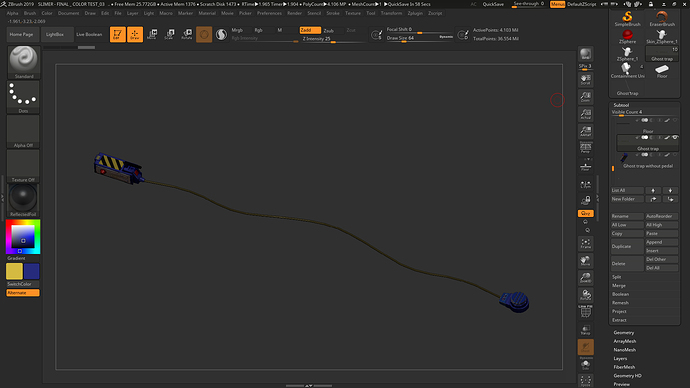Open the Brush menu
This screenshot has width=690, height=388.
point(30,13)
